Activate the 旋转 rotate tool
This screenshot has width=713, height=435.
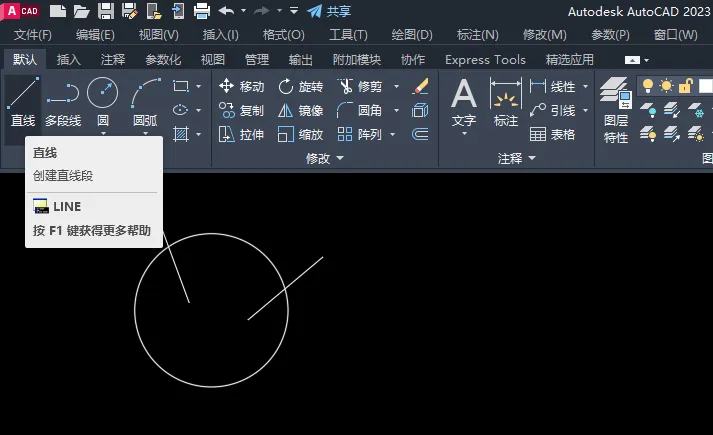[301, 86]
